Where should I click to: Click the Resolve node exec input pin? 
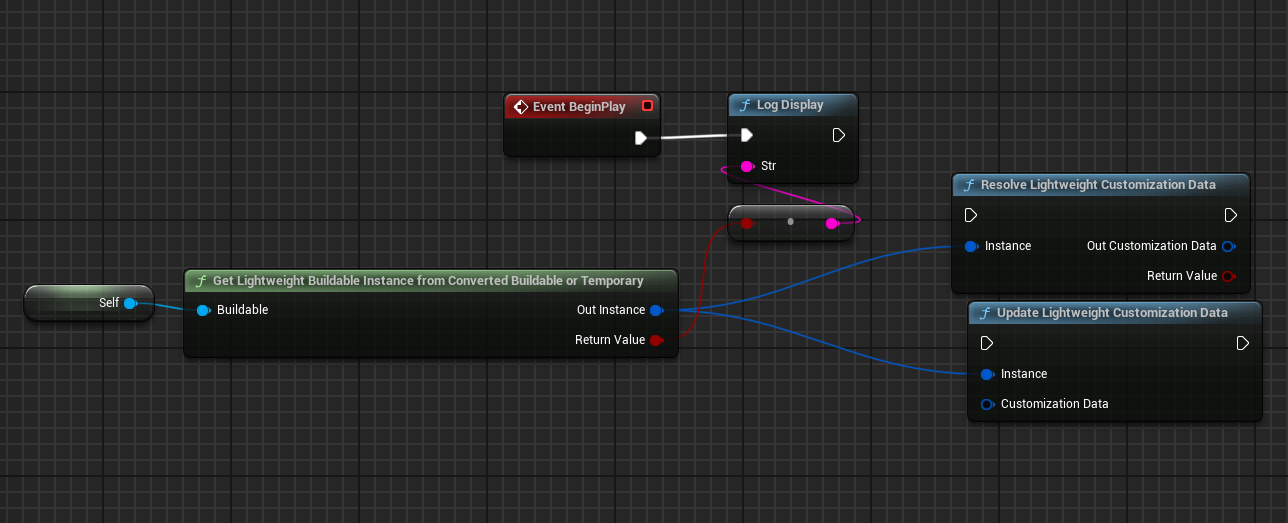pyautogui.click(x=971, y=215)
